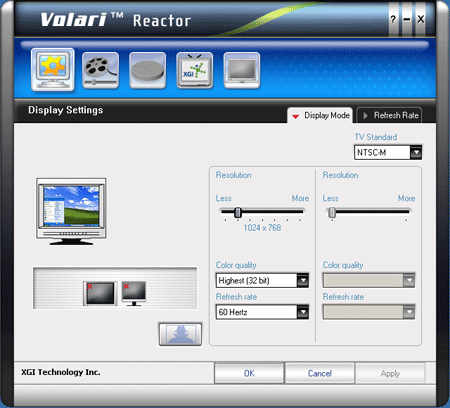The height and width of the screenshot is (408, 450).
Task: Open the laptop screen icon in toolbar
Action: click(x=242, y=70)
